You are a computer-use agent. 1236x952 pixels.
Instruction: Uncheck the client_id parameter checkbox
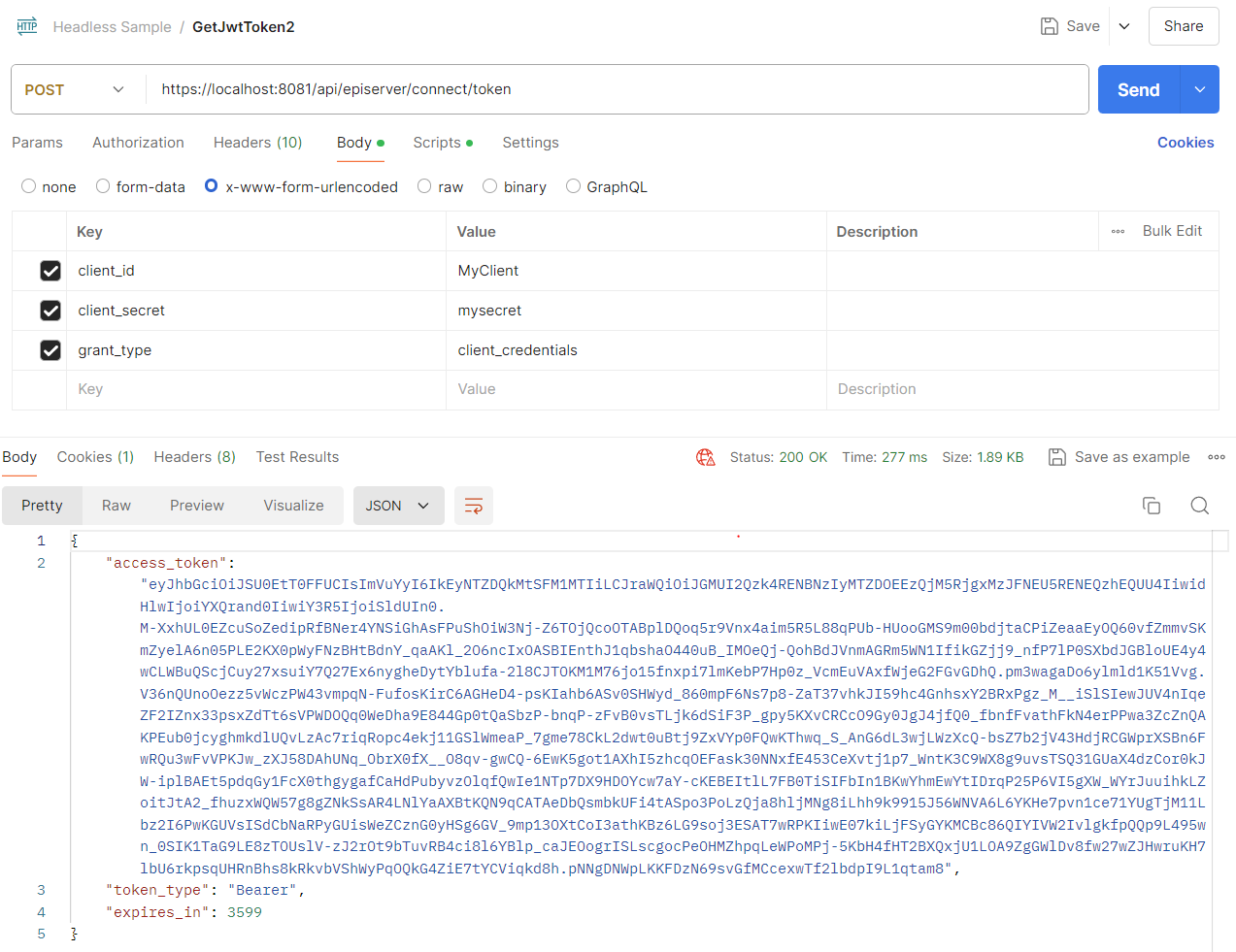click(50, 271)
